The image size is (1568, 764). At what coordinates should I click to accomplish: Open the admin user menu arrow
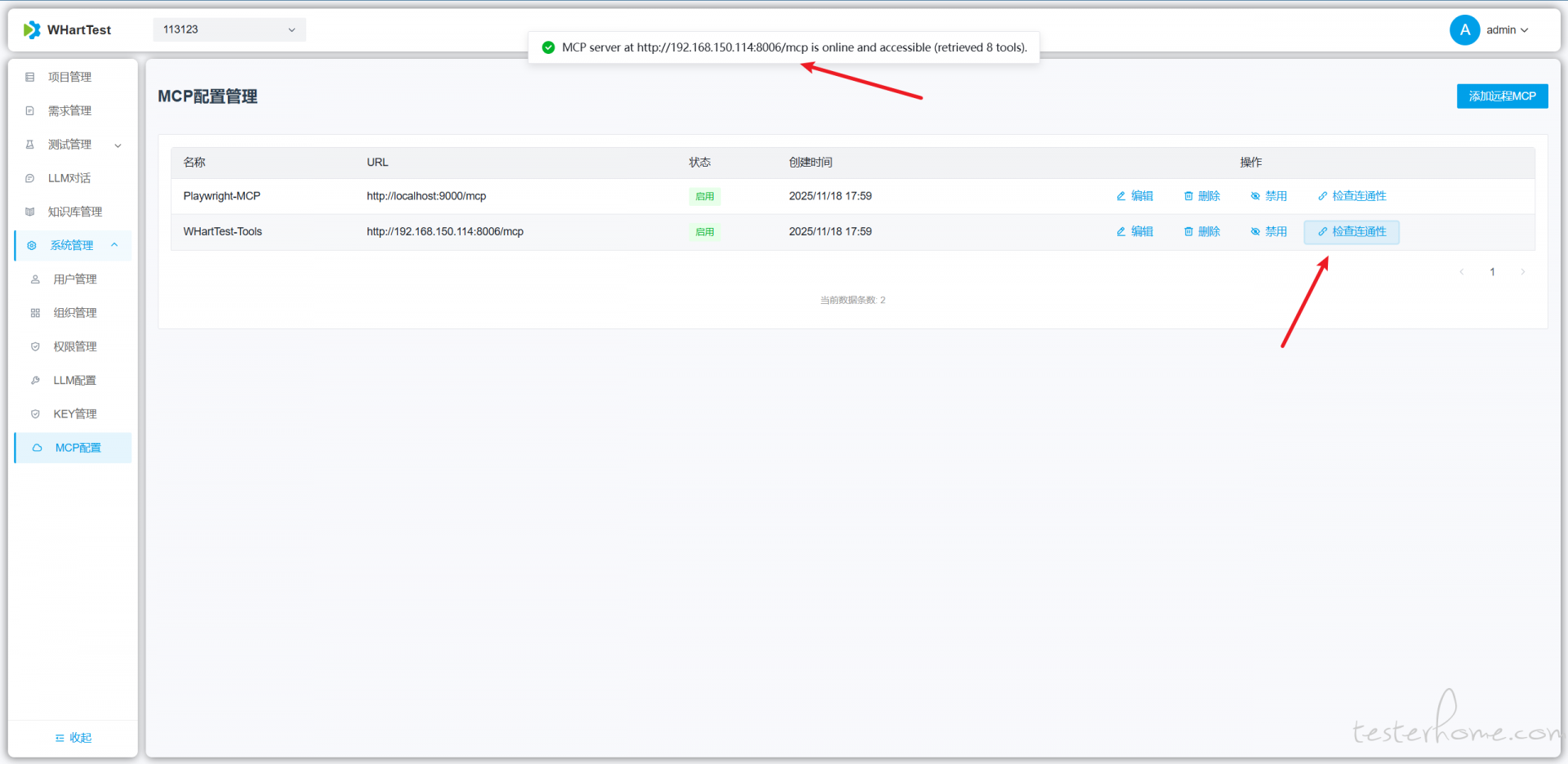click(1525, 30)
